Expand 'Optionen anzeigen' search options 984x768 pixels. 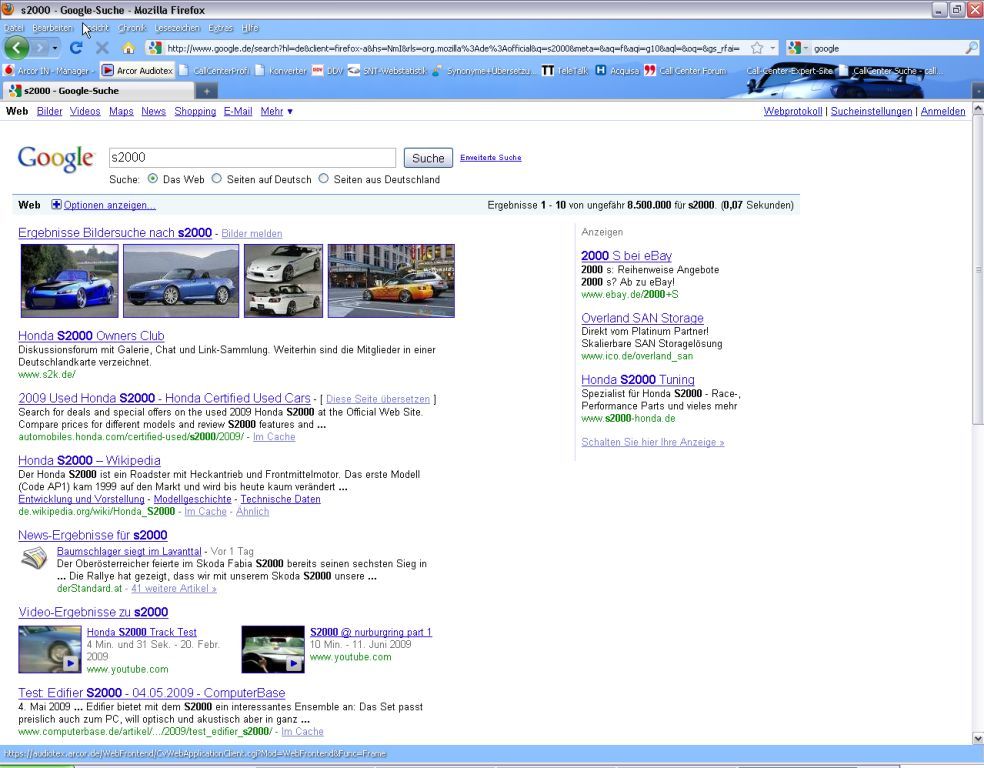tap(109, 205)
